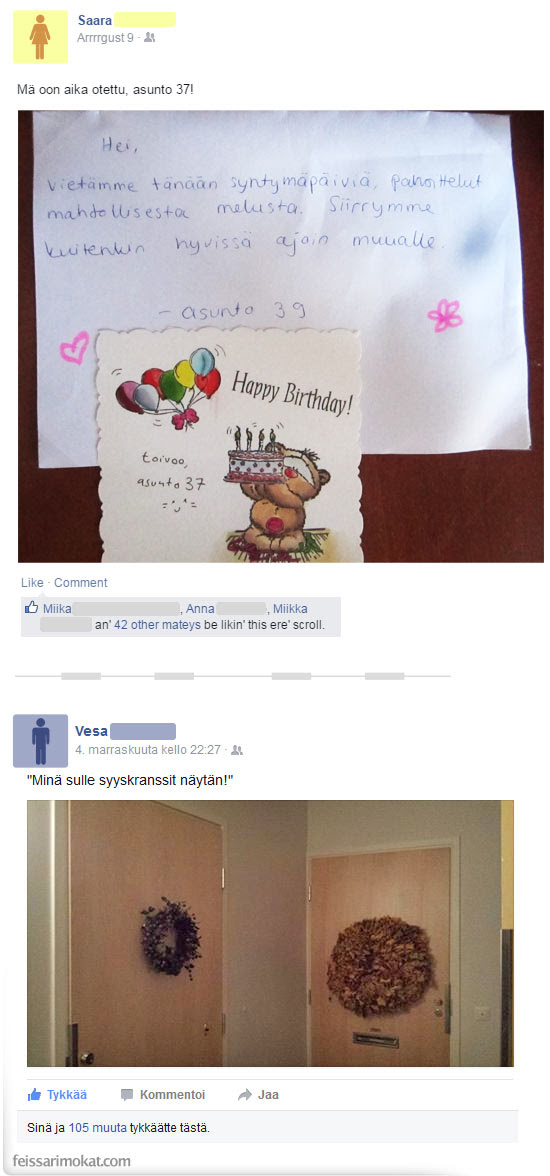This screenshot has width=550, height=1176.
Task: Click Comment link under the birthday photo
Action: (80, 583)
